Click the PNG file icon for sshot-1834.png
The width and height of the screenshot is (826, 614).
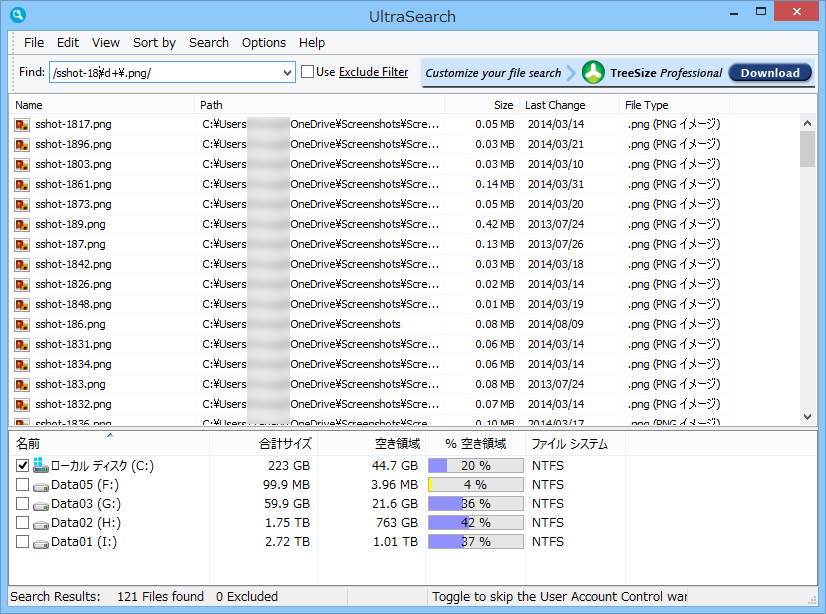(22, 364)
